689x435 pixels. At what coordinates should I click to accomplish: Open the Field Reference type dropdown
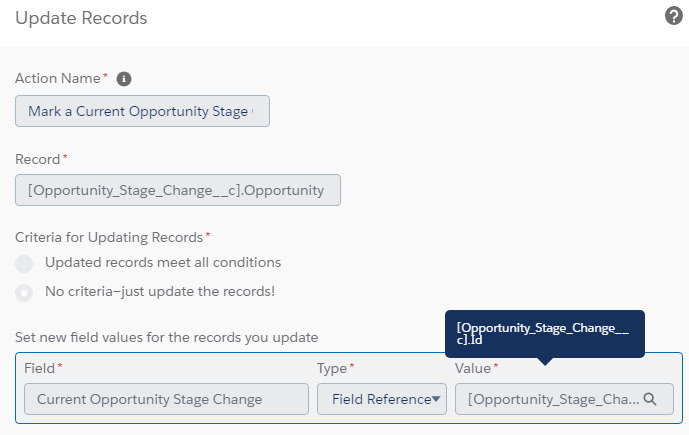pyautogui.click(x=382, y=399)
